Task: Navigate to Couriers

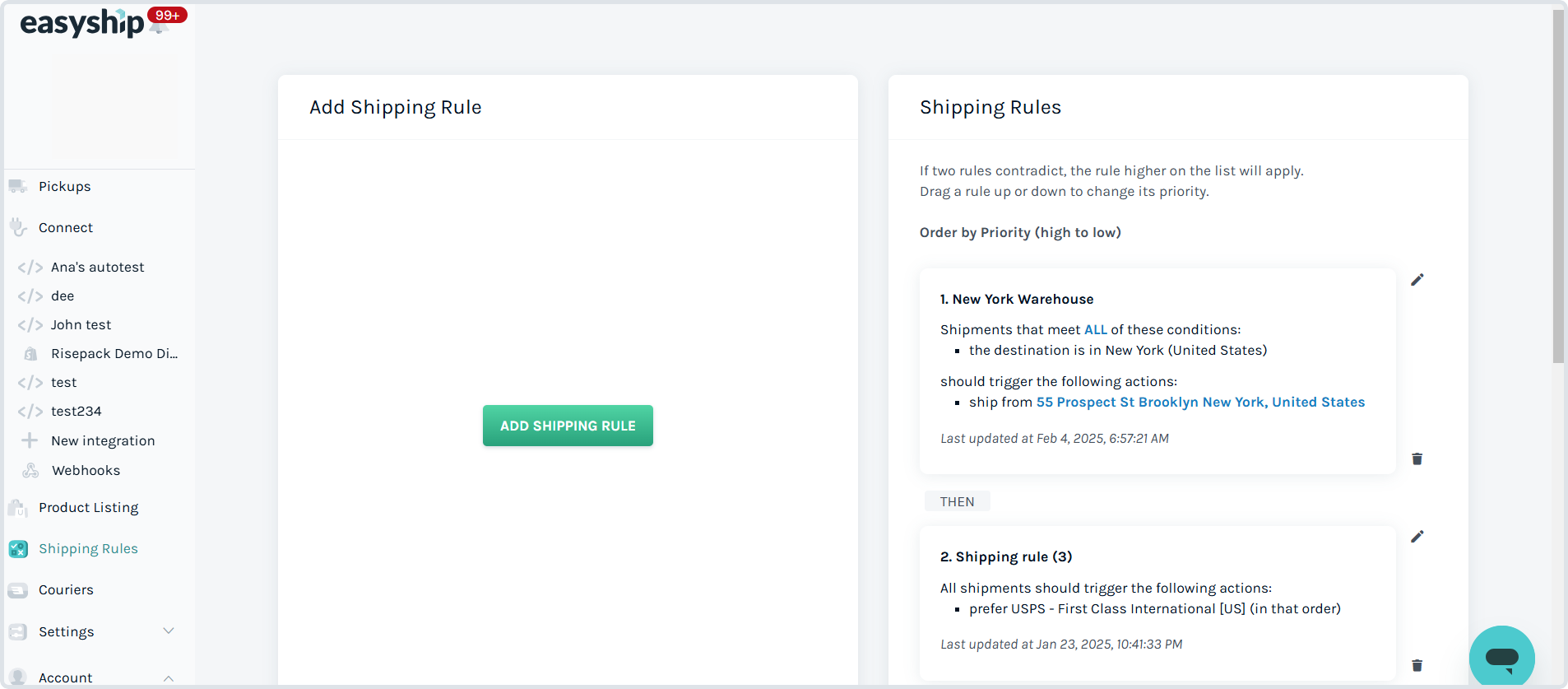Action: click(66, 589)
